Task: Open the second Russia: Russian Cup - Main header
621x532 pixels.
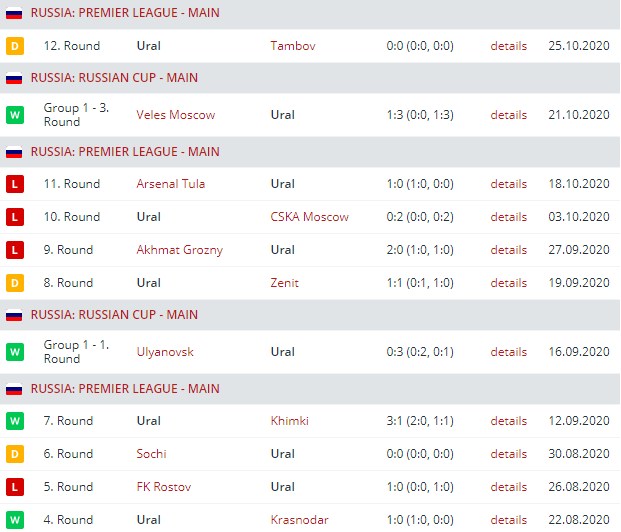Action: click(x=114, y=314)
